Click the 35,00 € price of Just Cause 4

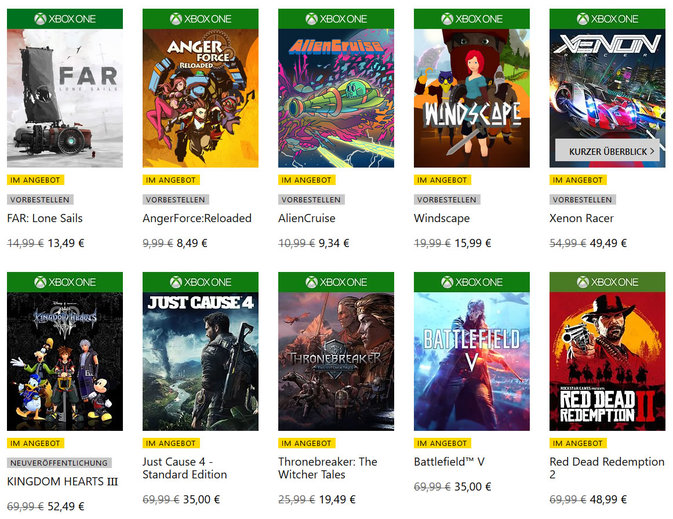click(x=202, y=500)
